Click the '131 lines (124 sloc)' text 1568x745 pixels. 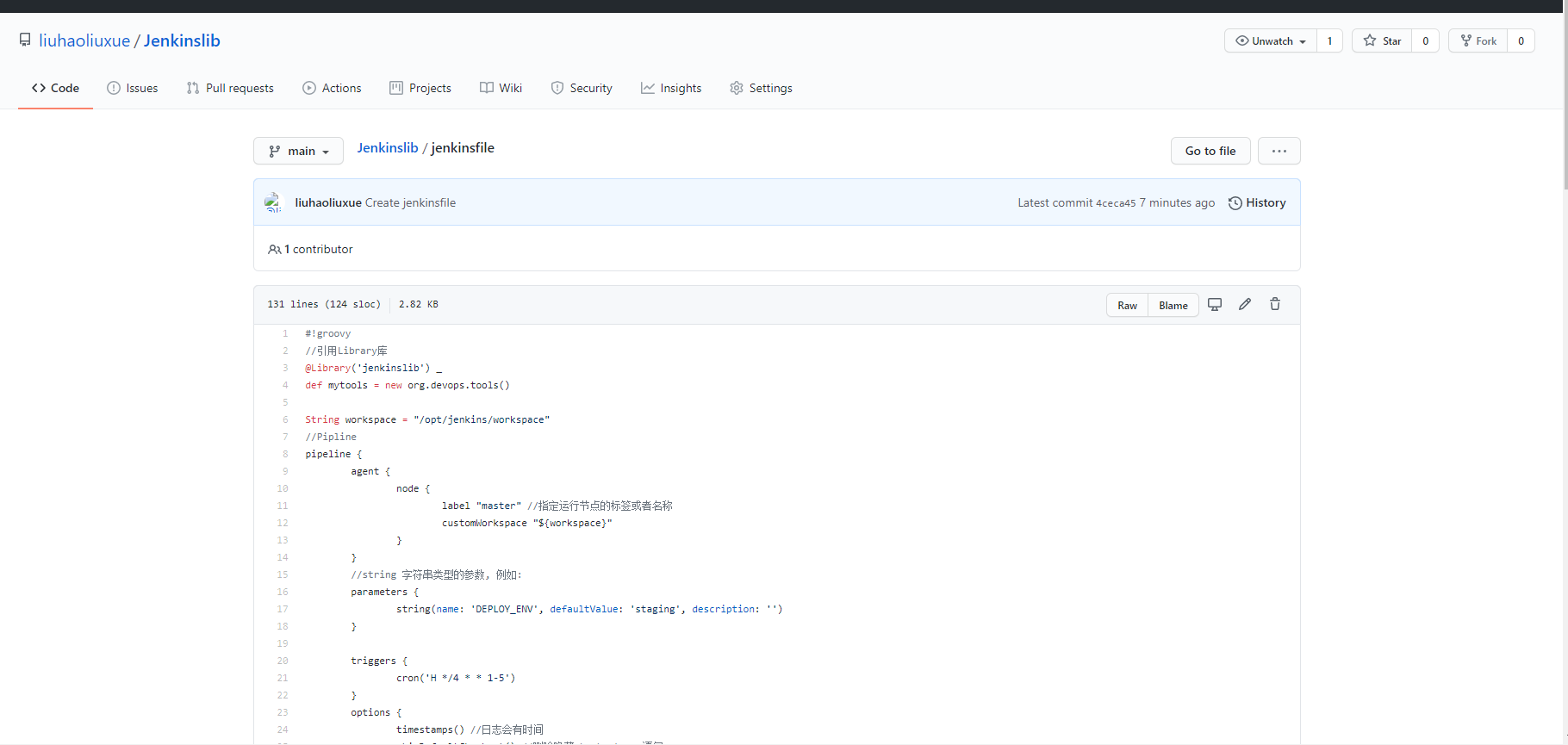click(324, 304)
